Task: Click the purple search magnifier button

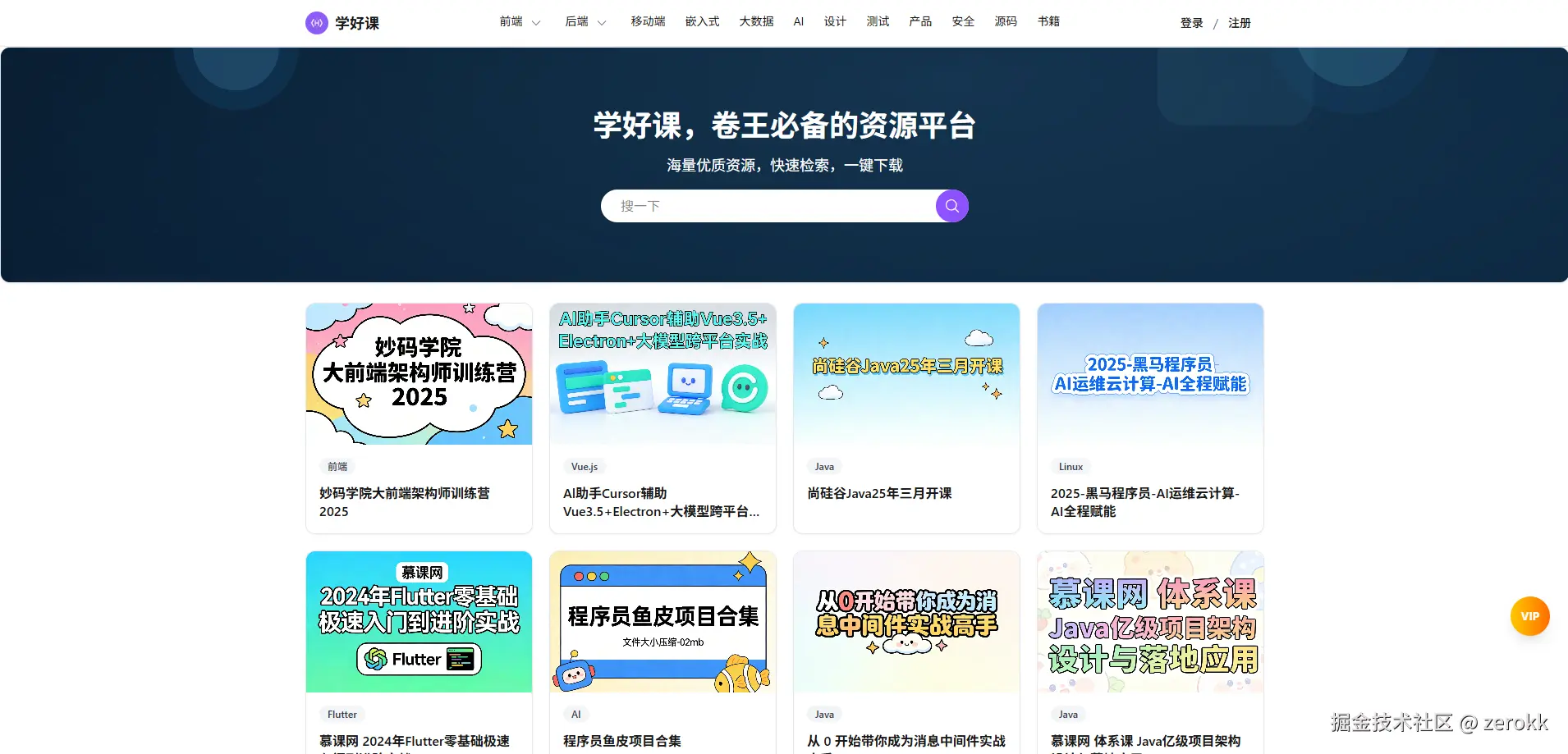Action: click(952, 206)
